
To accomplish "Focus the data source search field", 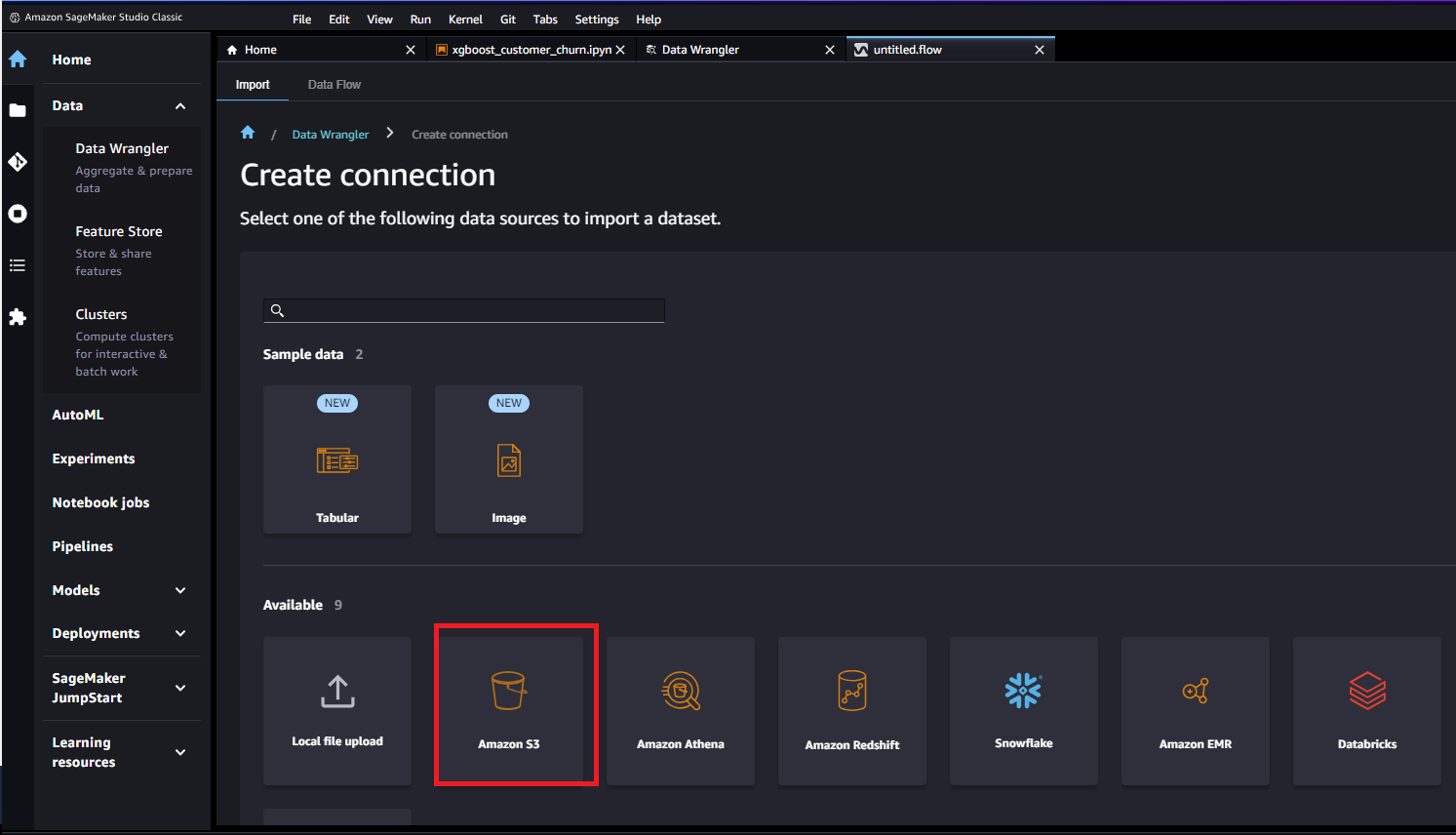I will 464,310.
